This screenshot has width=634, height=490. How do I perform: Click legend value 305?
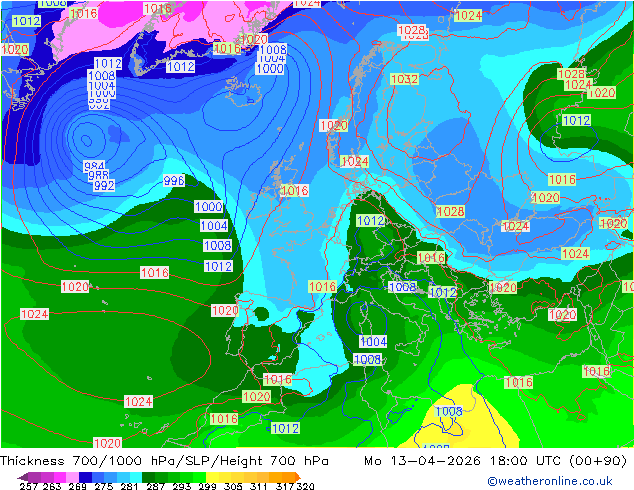click(233, 486)
